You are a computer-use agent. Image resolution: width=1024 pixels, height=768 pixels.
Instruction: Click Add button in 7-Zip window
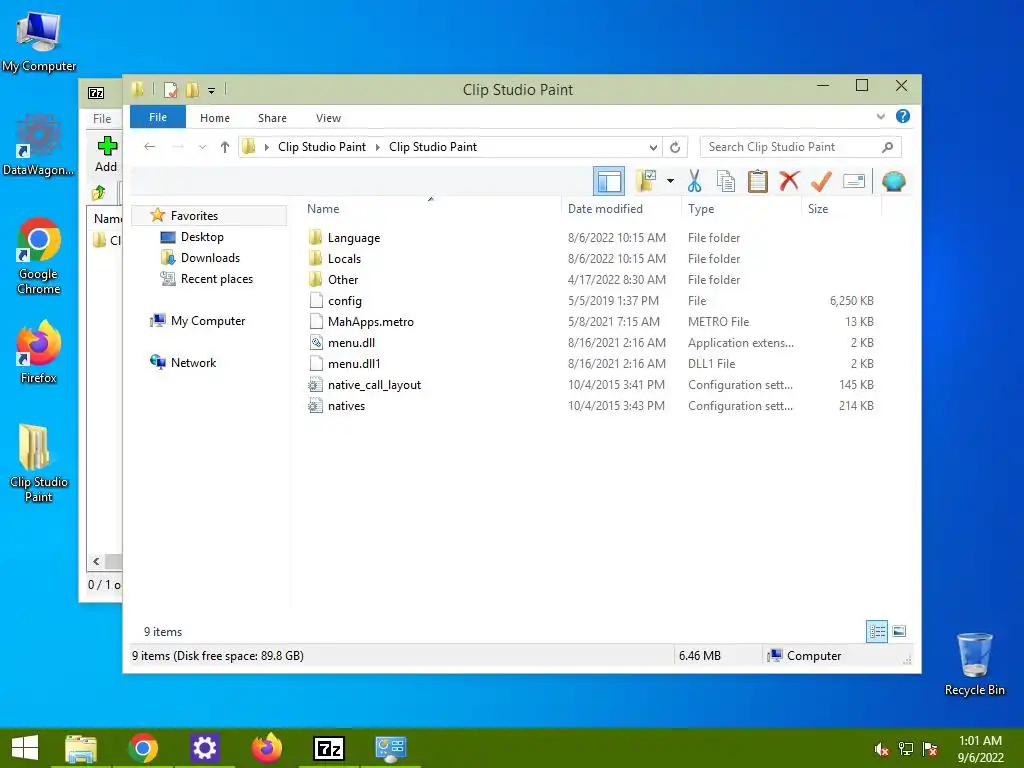106,155
